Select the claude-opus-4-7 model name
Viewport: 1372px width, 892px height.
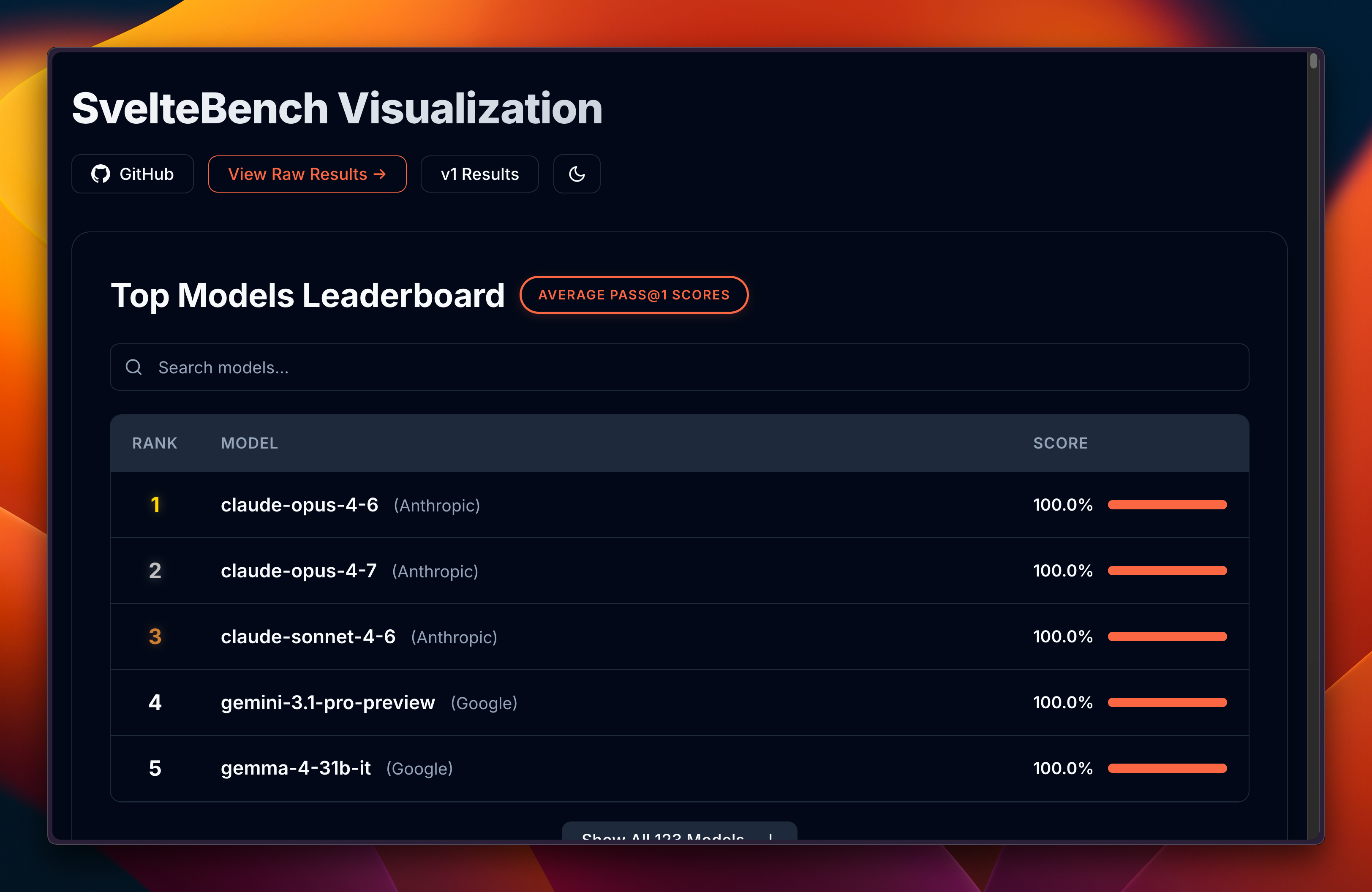(x=299, y=571)
